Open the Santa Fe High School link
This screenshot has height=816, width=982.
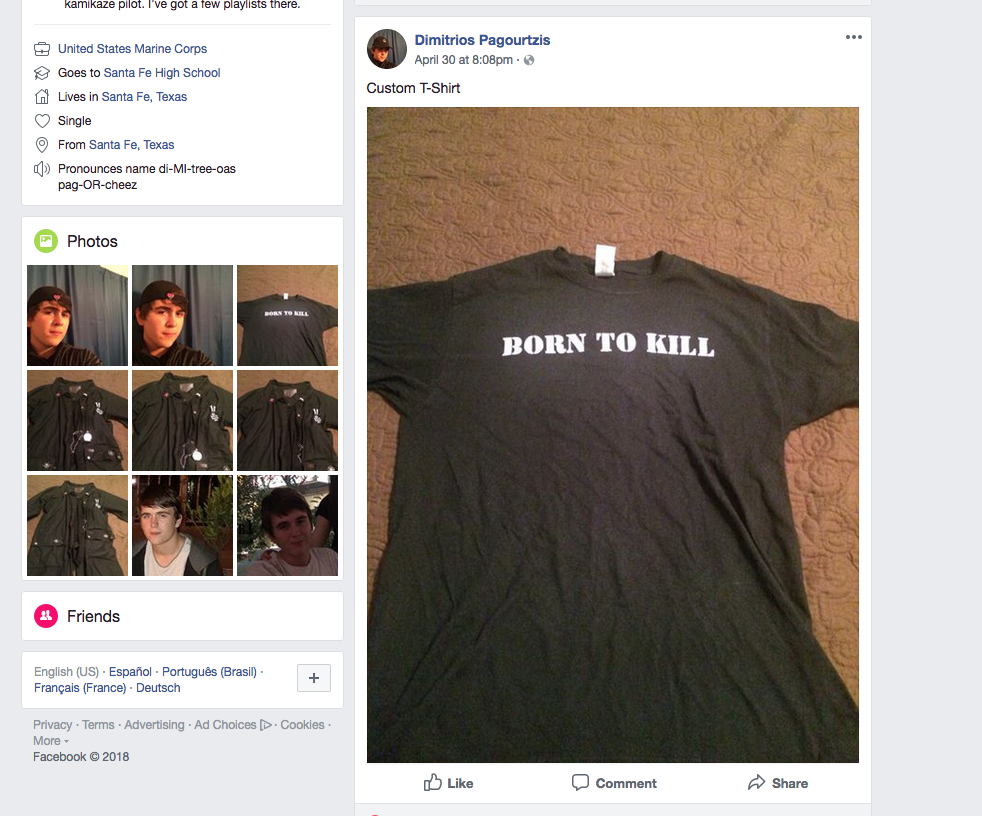click(162, 73)
